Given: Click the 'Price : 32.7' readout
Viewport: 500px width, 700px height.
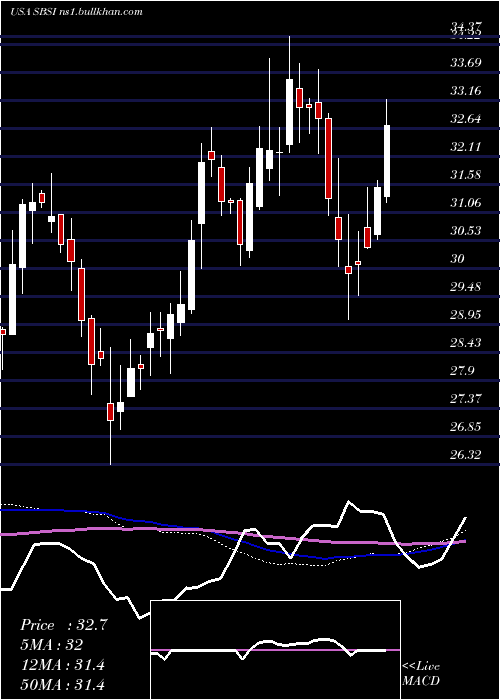Looking at the screenshot, I should 64,625.
